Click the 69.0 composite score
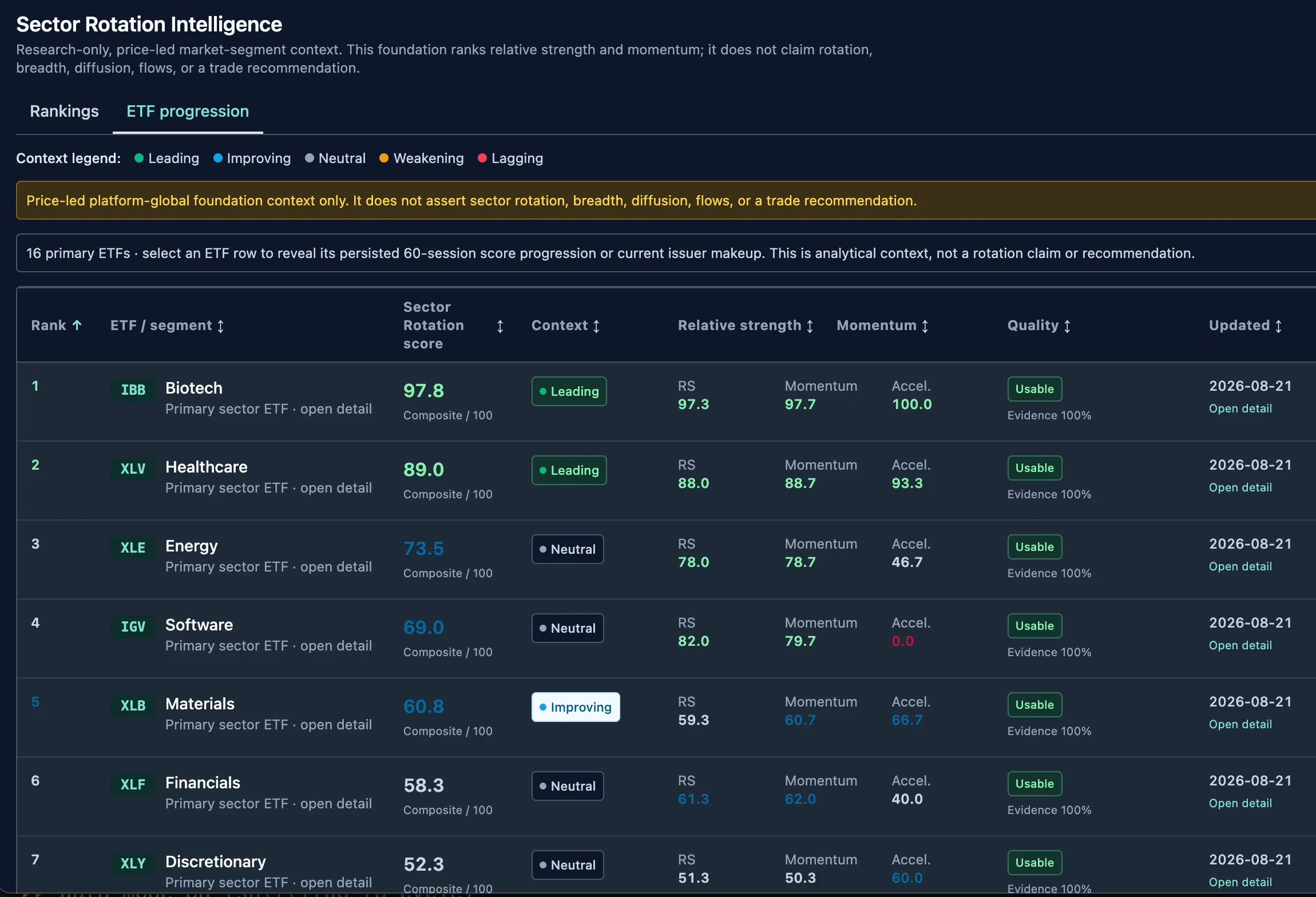This screenshot has width=1316, height=897. [x=424, y=628]
